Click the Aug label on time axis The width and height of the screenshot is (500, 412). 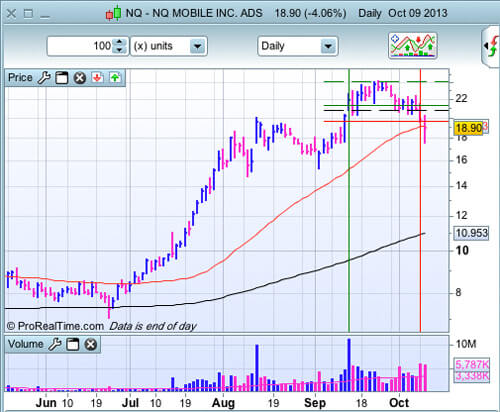point(223,403)
